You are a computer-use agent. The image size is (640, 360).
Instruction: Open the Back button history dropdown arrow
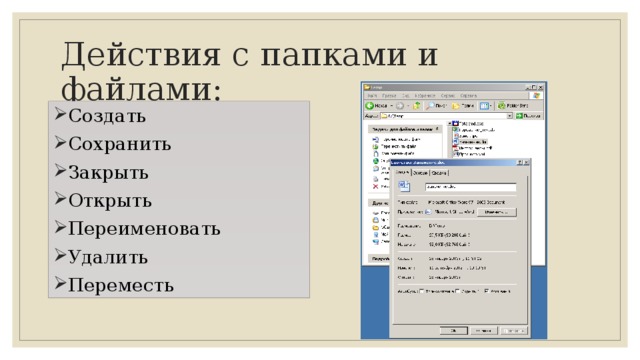392,106
